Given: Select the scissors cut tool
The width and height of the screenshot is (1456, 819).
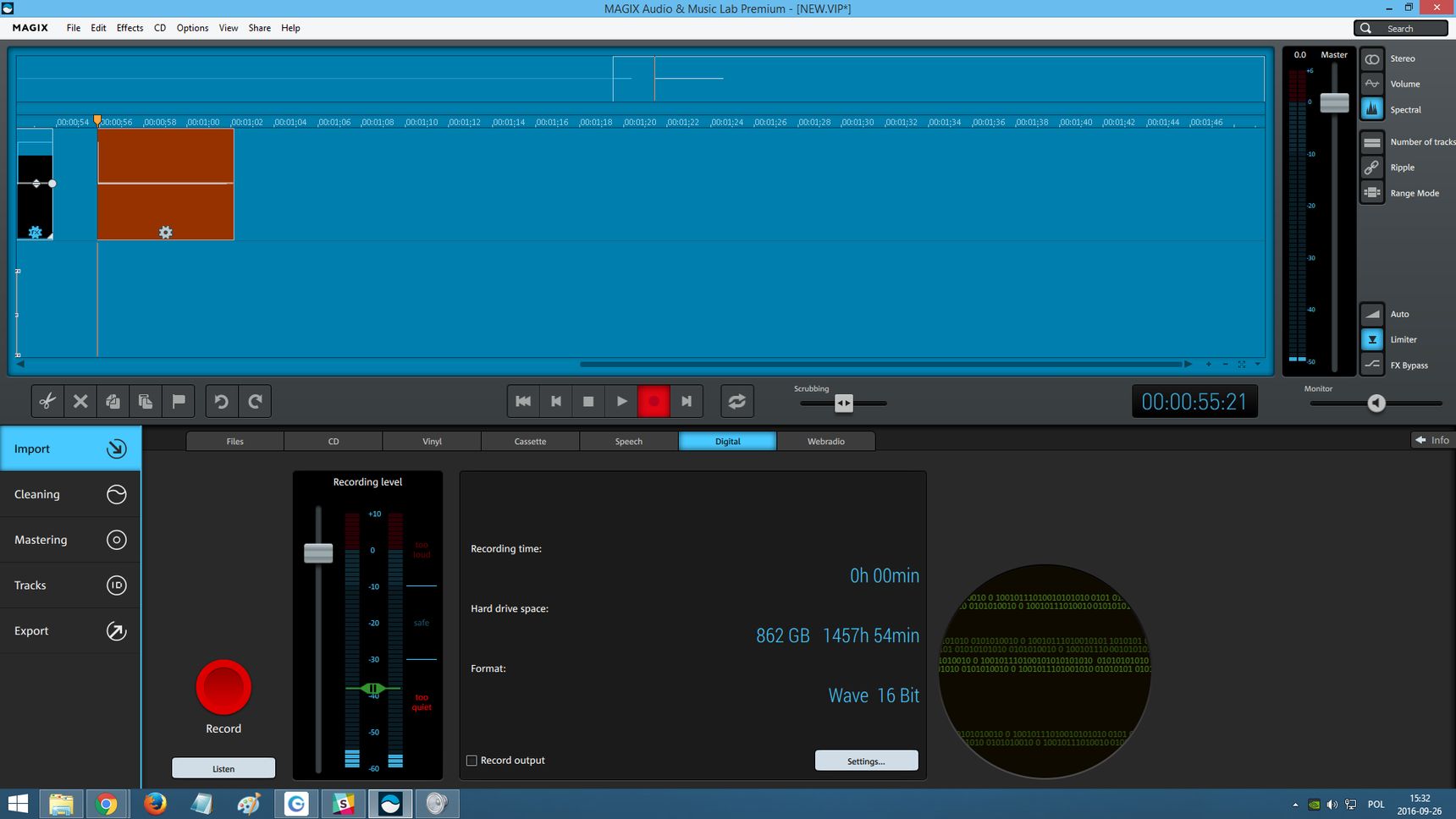Looking at the screenshot, I should [47, 401].
